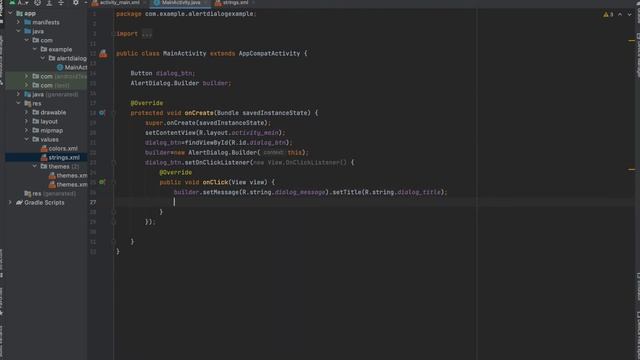Collapse the themes (2) folder chevron

pos(35,167)
